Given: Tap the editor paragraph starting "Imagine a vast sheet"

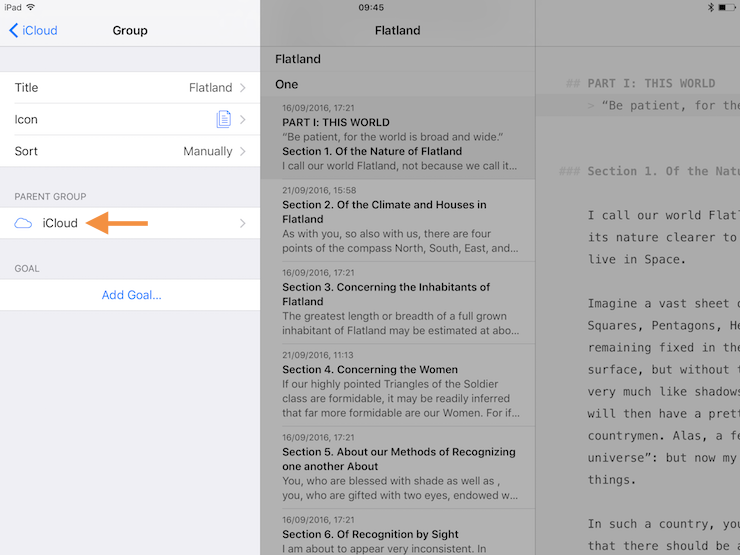Looking at the screenshot, I should click(664, 392).
